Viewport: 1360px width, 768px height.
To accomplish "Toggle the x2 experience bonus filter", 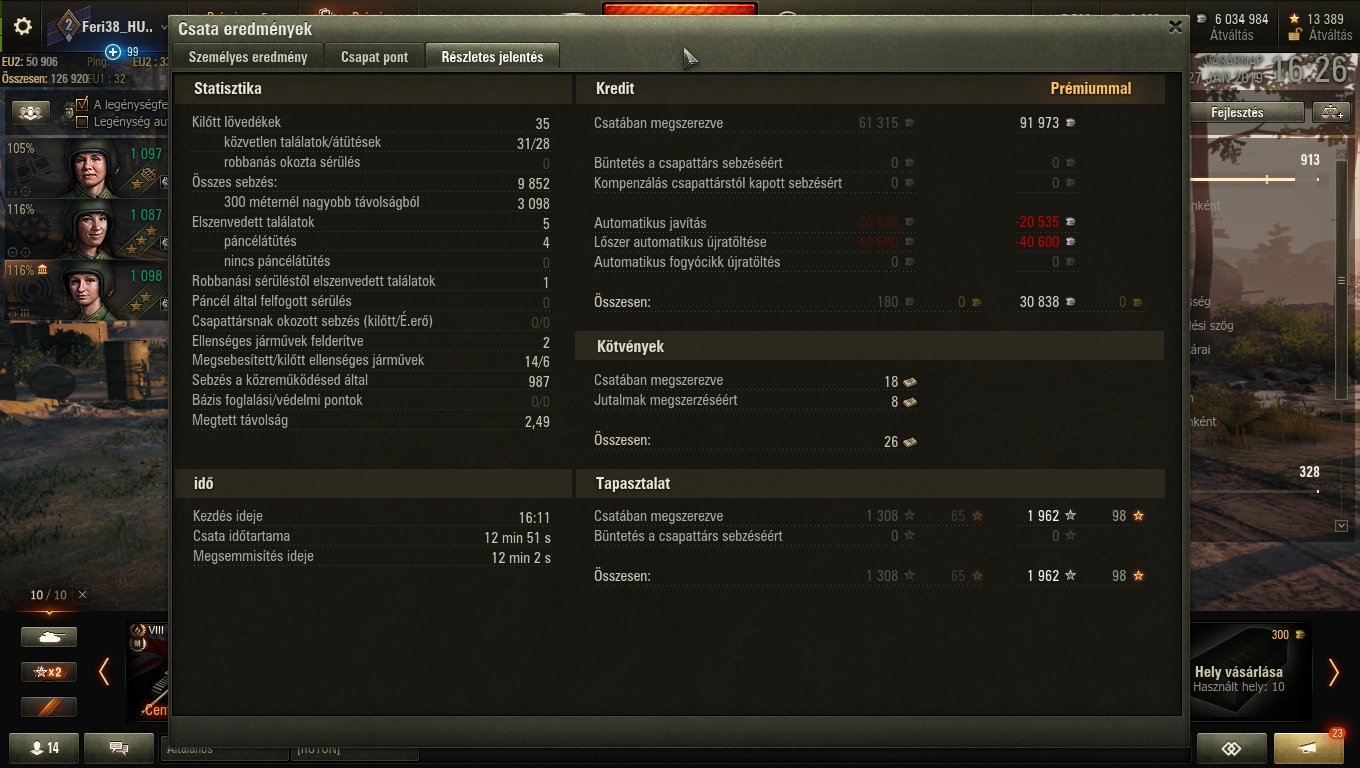I will (x=49, y=672).
